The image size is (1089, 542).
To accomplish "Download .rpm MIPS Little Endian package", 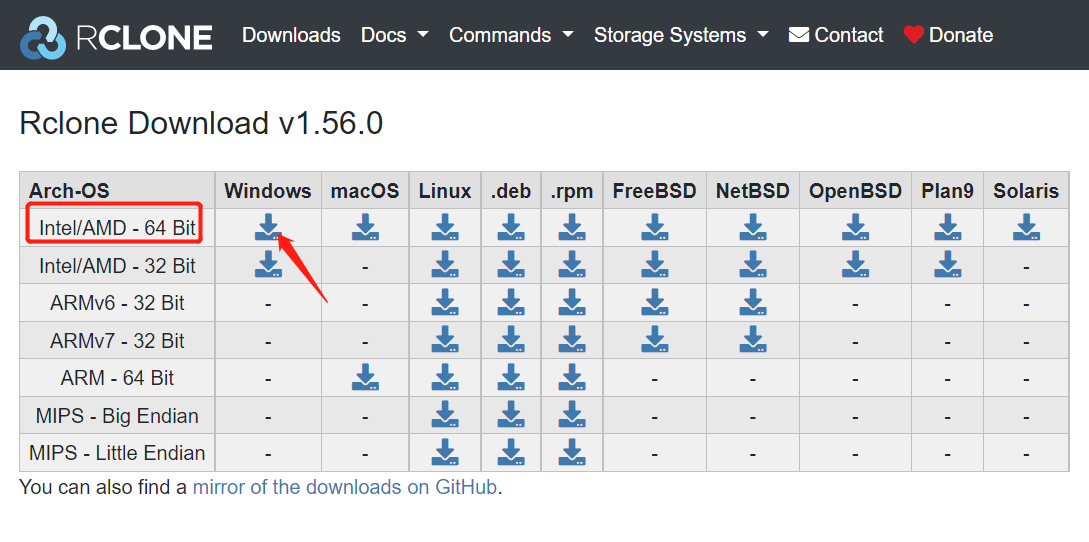I will (572, 452).
